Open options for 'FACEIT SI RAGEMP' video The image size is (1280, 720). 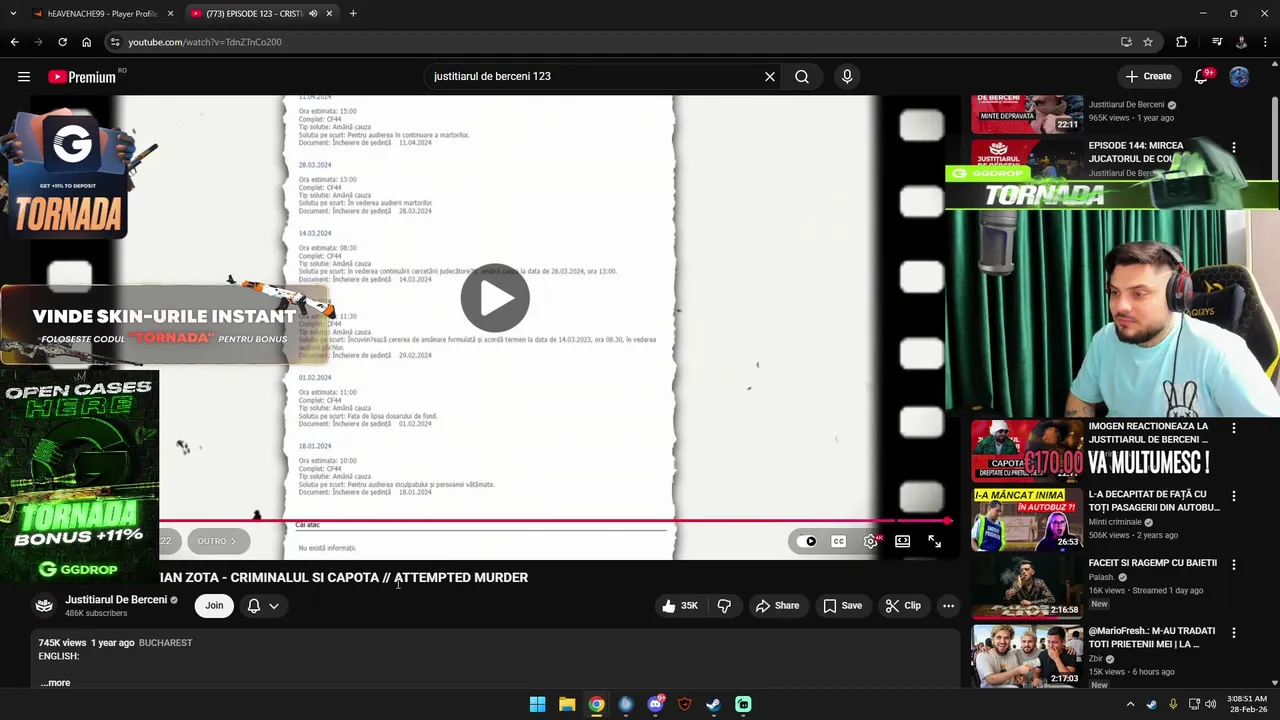point(1233,564)
